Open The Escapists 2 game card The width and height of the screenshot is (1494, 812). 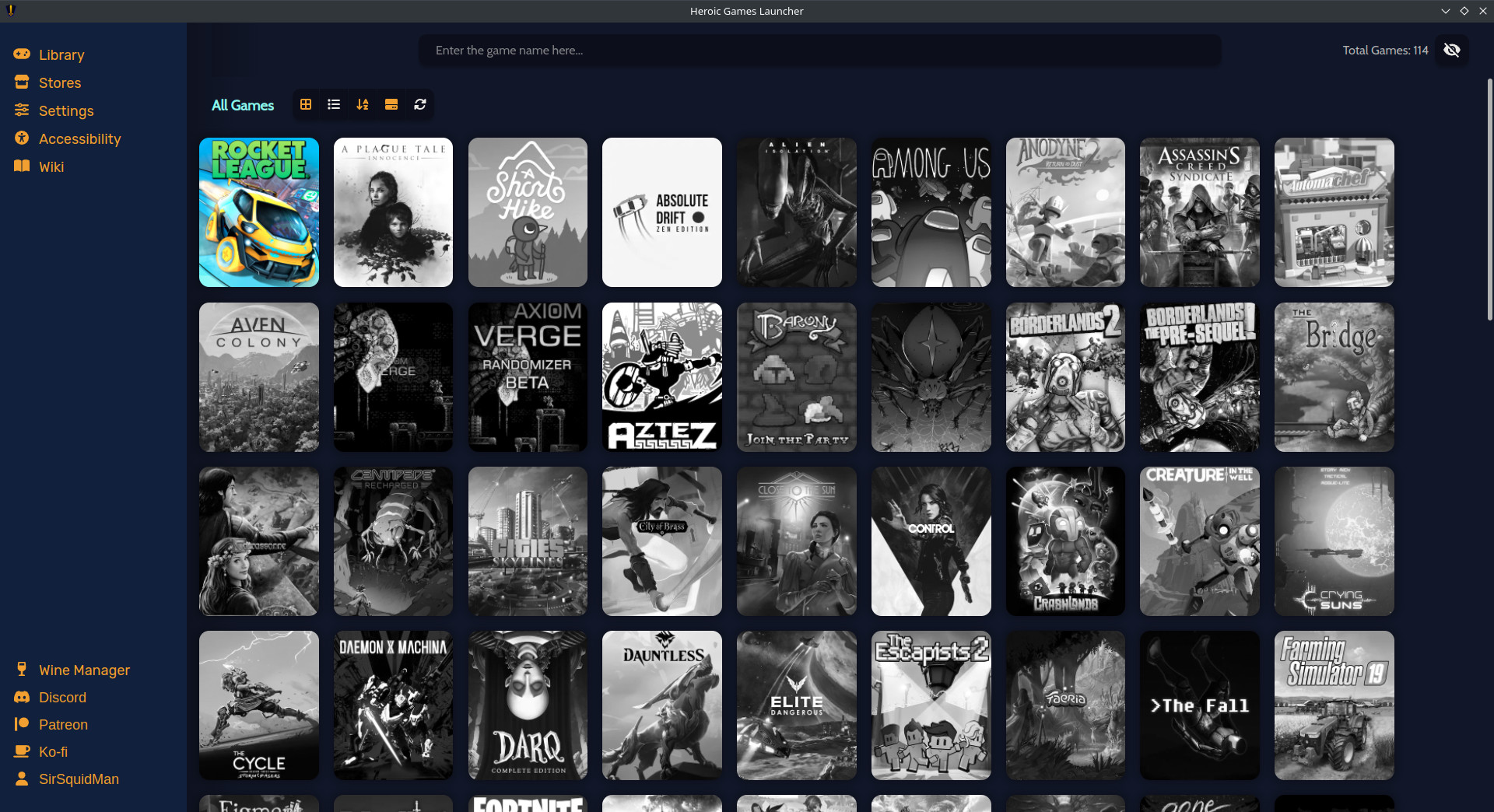(931, 705)
